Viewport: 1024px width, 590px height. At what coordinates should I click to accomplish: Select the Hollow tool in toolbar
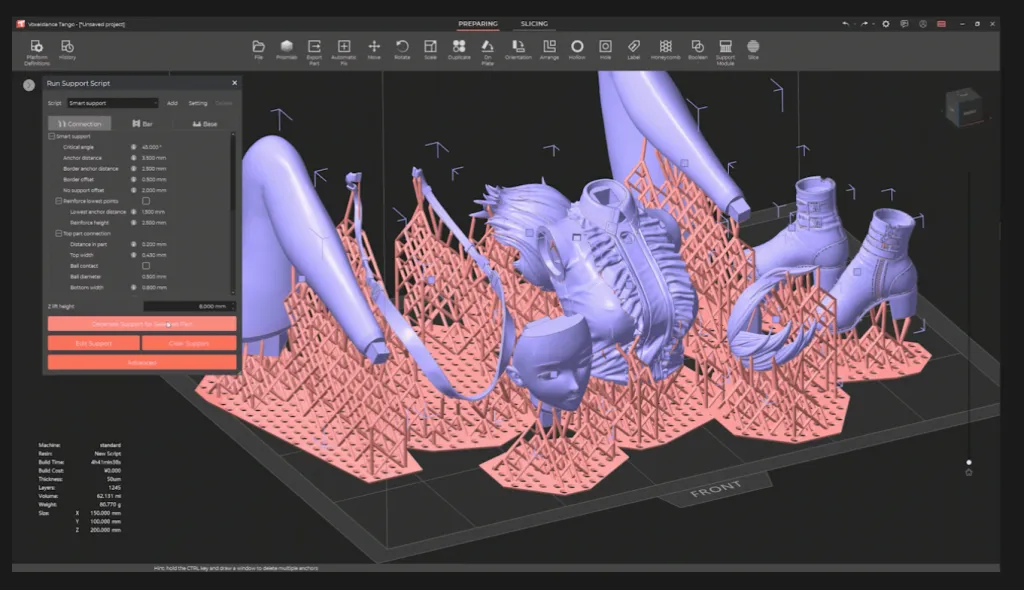[577, 48]
